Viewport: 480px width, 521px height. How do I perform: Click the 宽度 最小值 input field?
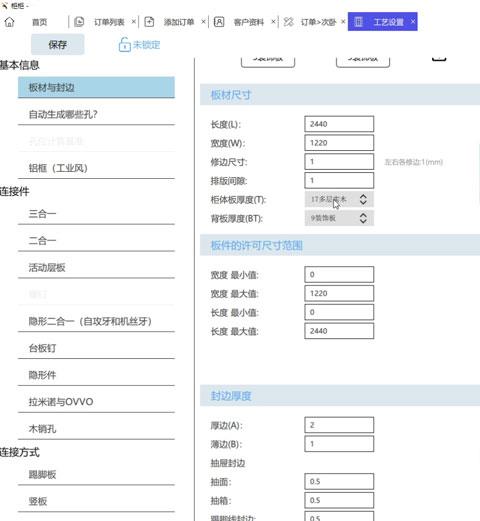click(339, 275)
